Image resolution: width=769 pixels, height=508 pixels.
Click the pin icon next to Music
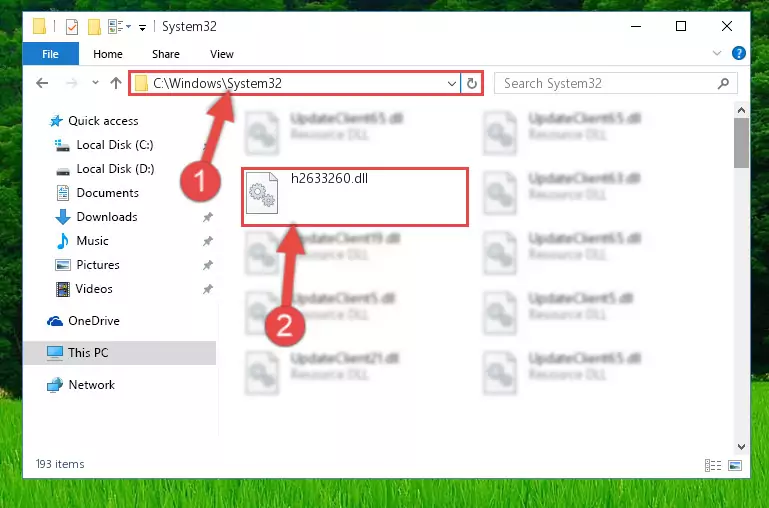[208, 241]
